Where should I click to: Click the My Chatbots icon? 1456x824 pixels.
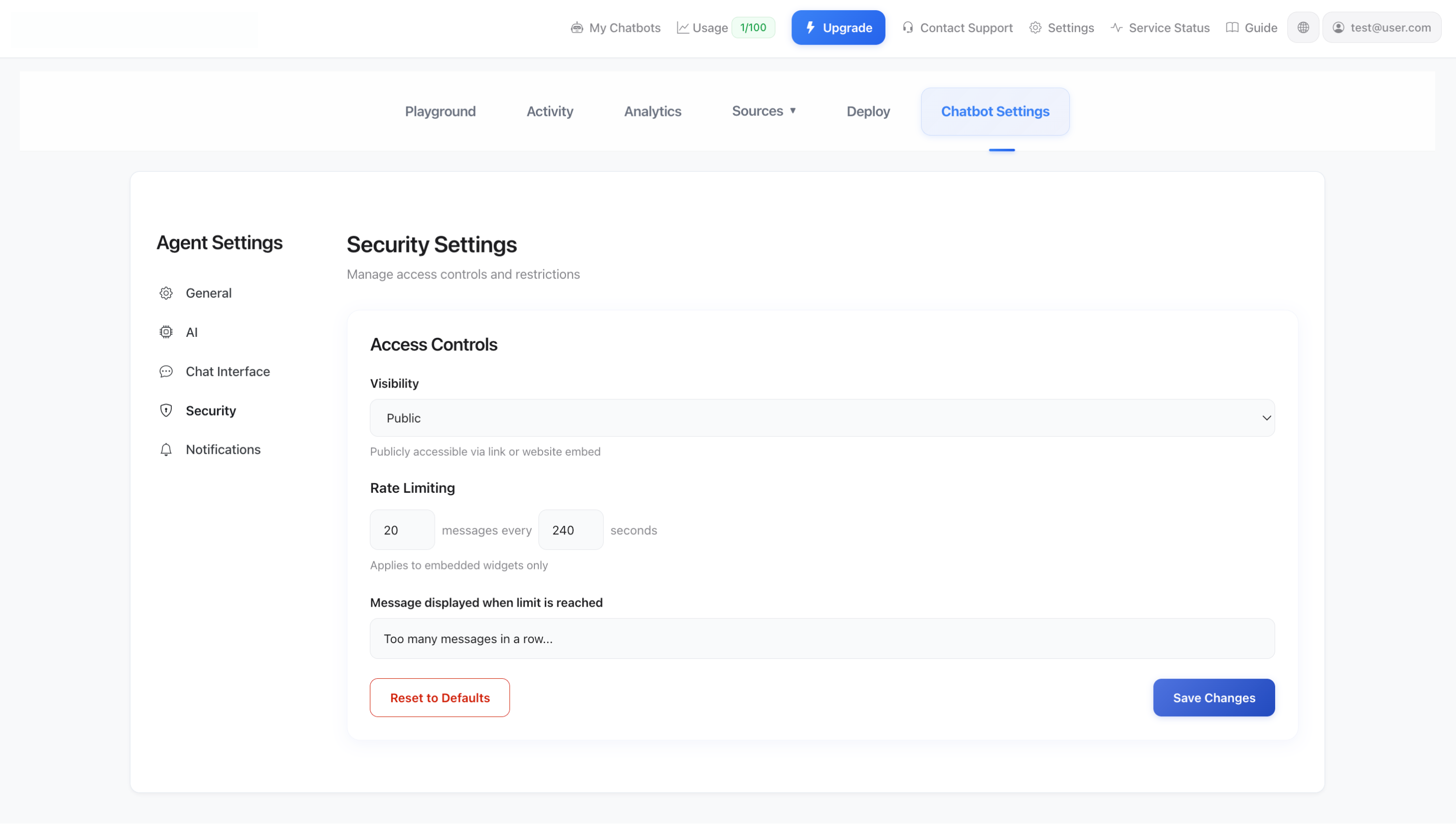tap(577, 27)
